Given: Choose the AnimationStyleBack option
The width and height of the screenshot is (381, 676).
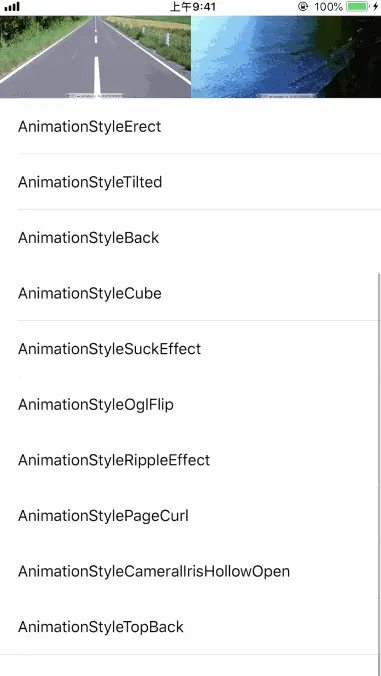Looking at the screenshot, I should 190,238.
